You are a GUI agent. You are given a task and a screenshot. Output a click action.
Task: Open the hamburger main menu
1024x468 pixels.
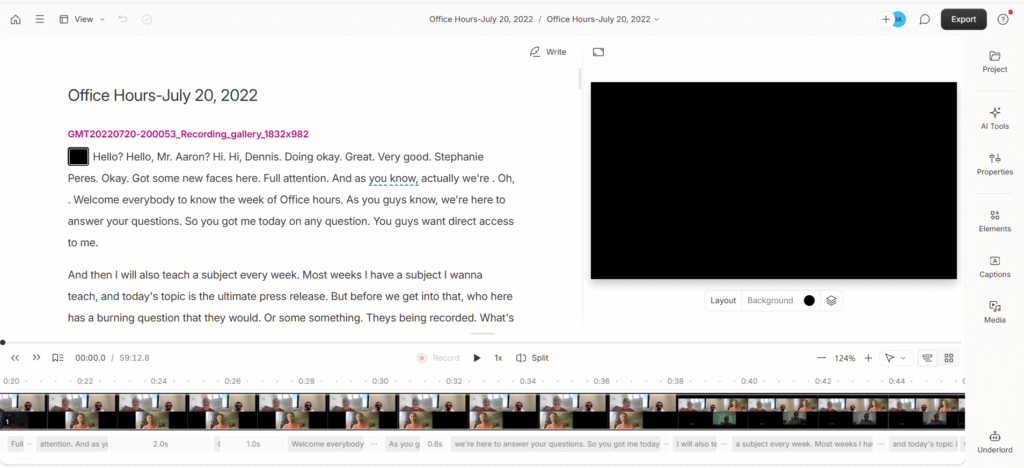tap(39, 19)
